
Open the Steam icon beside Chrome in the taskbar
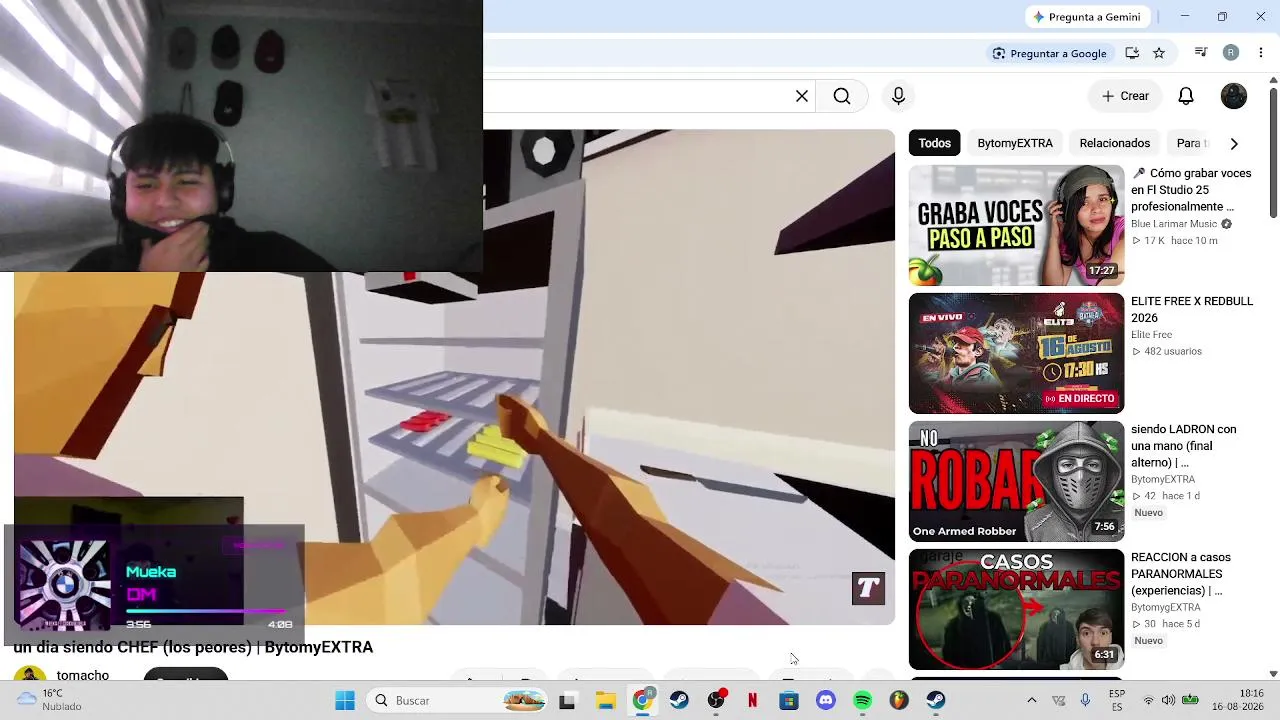[679, 700]
